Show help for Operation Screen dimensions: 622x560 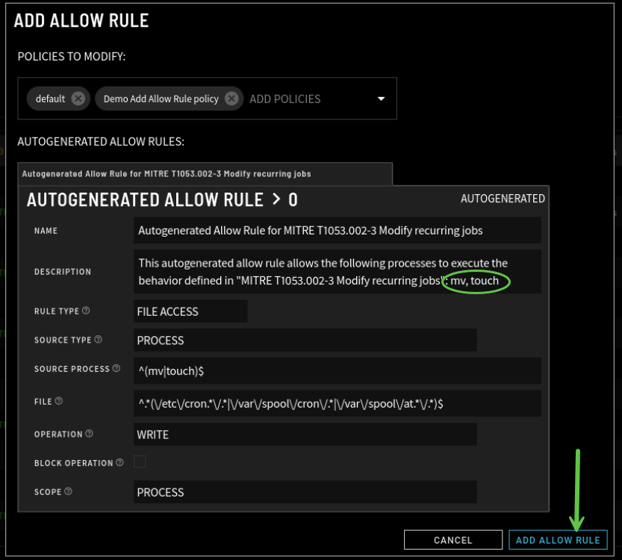click(x=89, y=433)
